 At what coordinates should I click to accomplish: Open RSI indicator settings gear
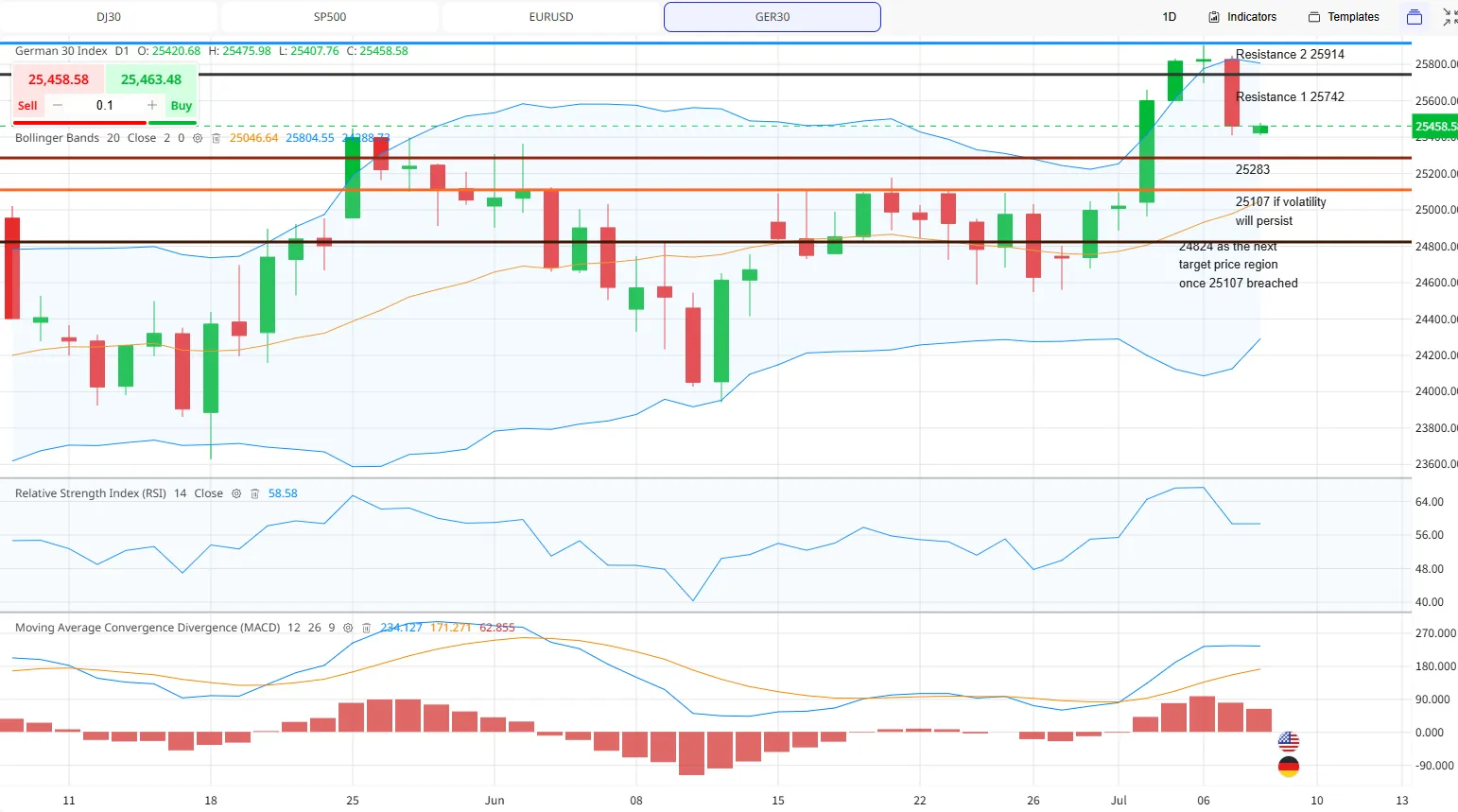point(236,493)
